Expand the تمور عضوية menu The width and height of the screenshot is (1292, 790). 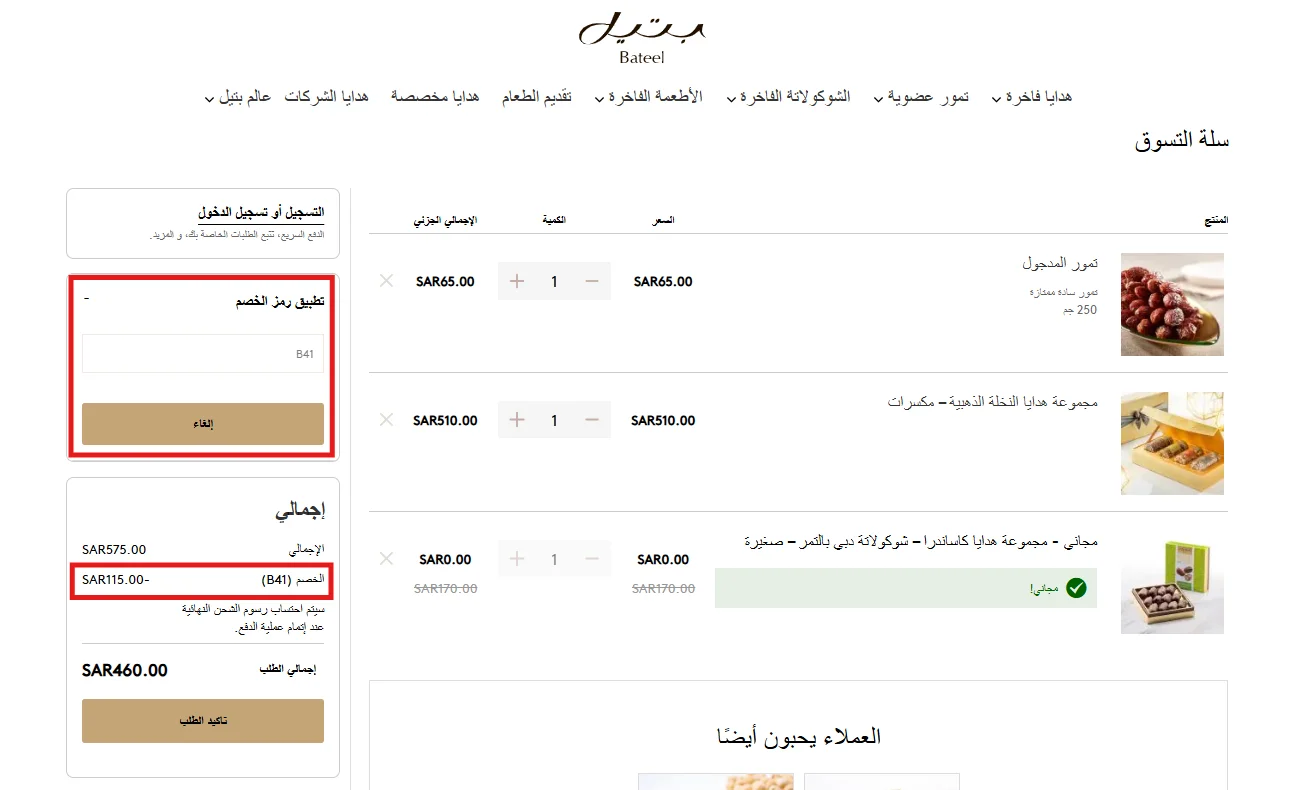click(x=920, y=97)
